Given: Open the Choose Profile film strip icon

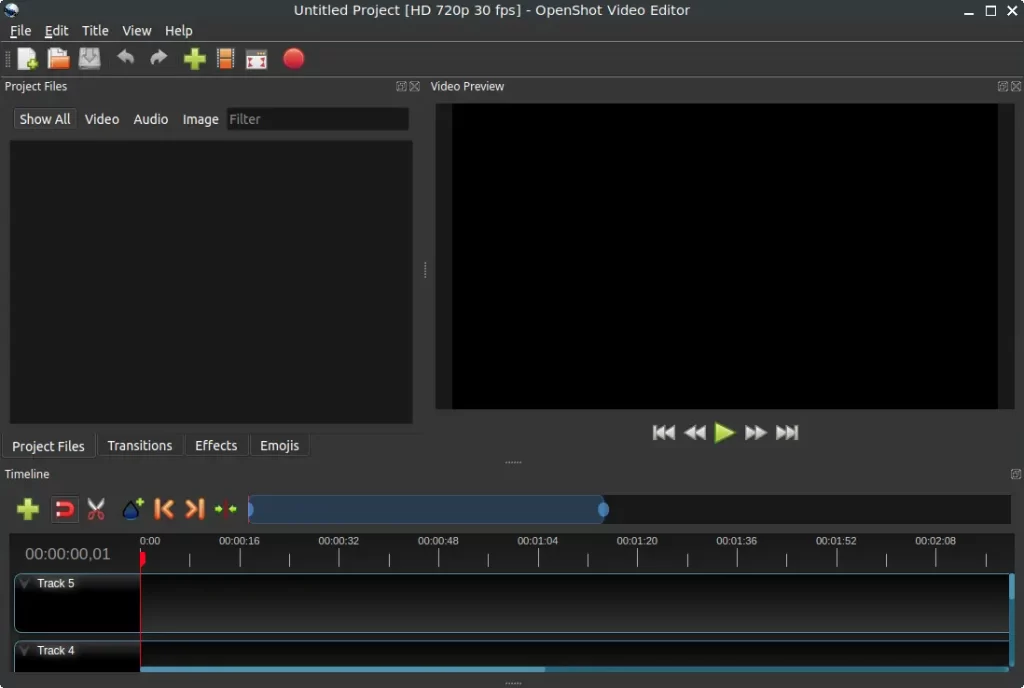Looking at the screenshot, I should coord(225,59).
